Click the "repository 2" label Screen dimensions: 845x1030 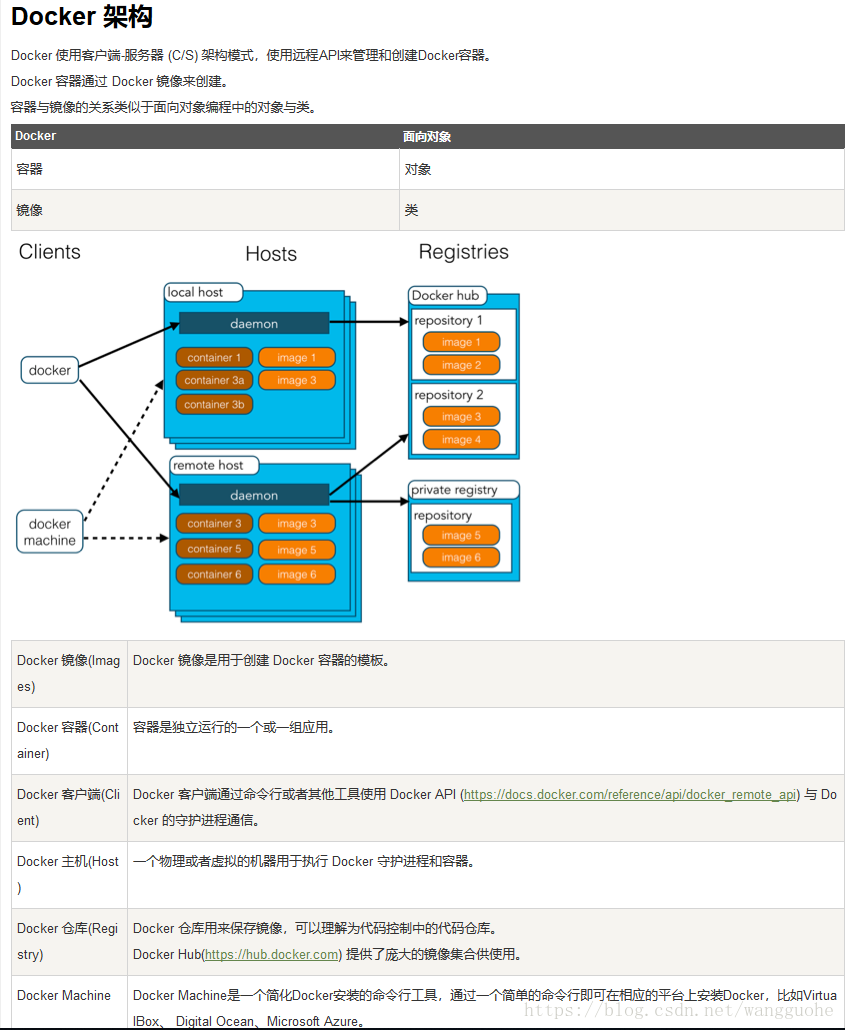(448, 395)
